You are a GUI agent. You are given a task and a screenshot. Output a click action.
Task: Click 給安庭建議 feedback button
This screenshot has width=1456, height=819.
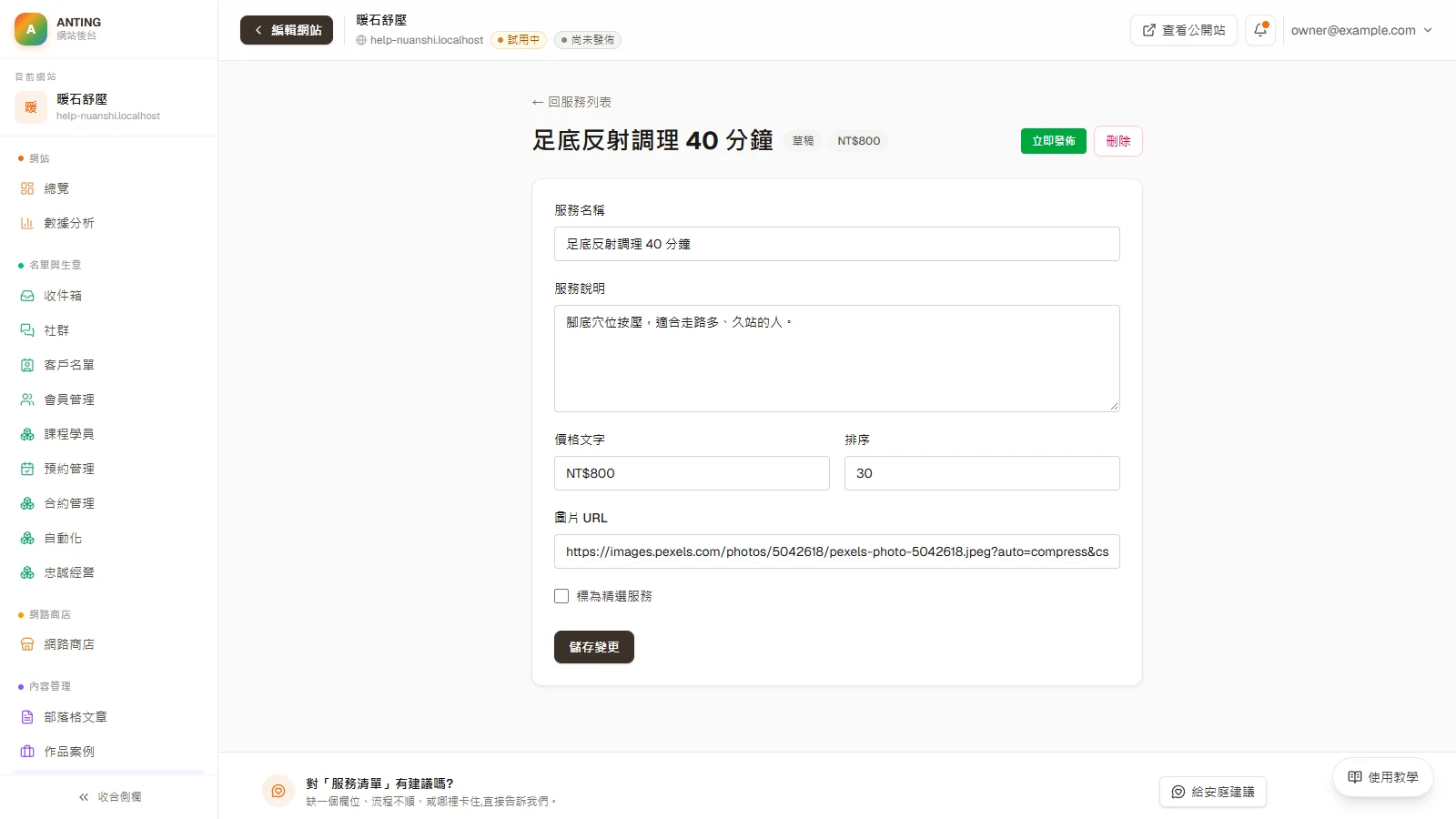pyautogui.click(x=1213, y=792)
